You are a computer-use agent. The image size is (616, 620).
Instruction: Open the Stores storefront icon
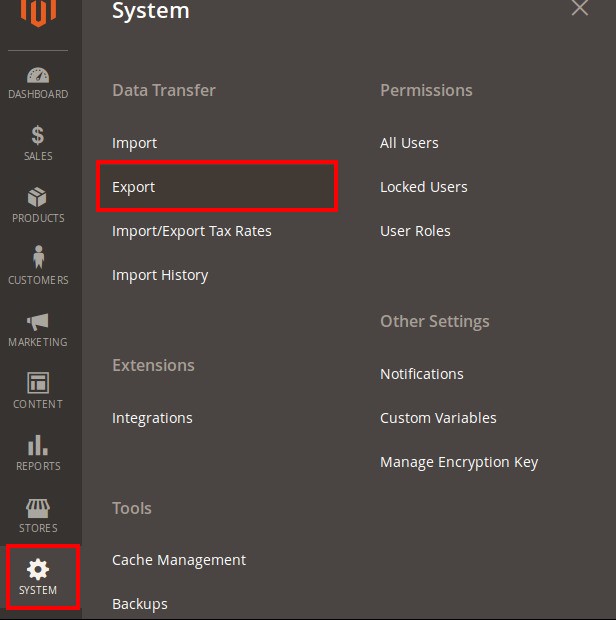(x=38, y=508)
